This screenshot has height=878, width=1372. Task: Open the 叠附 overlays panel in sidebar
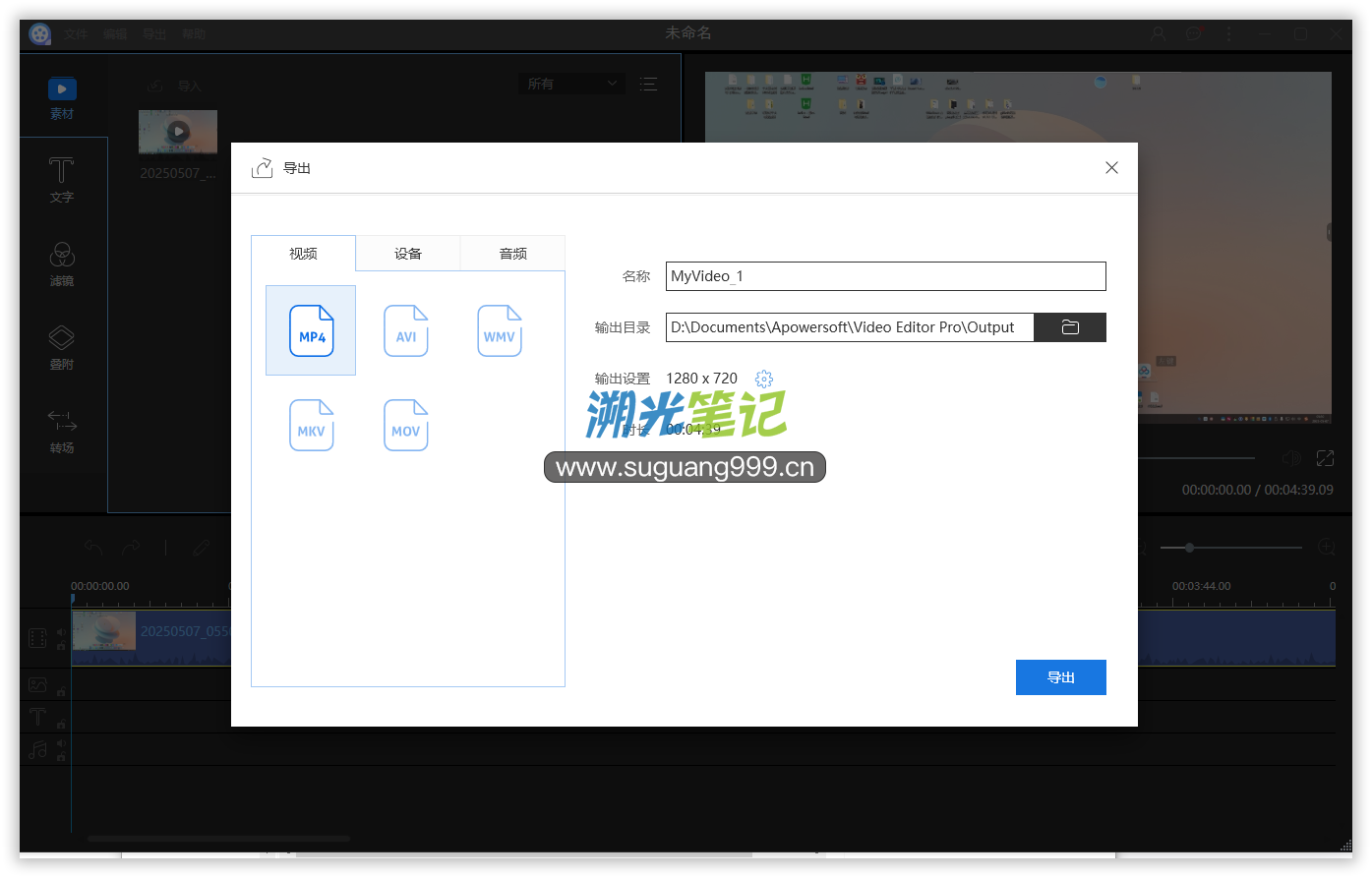(62, 348)
